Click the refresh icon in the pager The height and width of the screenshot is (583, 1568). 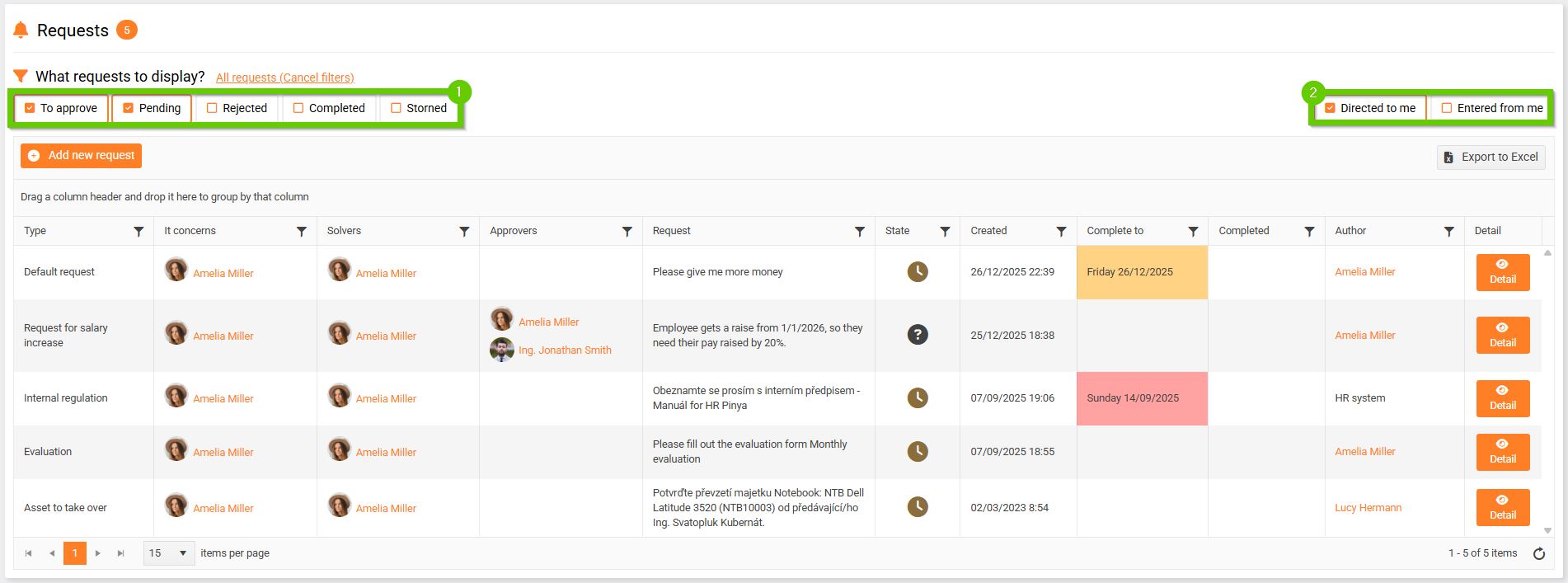point(1538,553)
